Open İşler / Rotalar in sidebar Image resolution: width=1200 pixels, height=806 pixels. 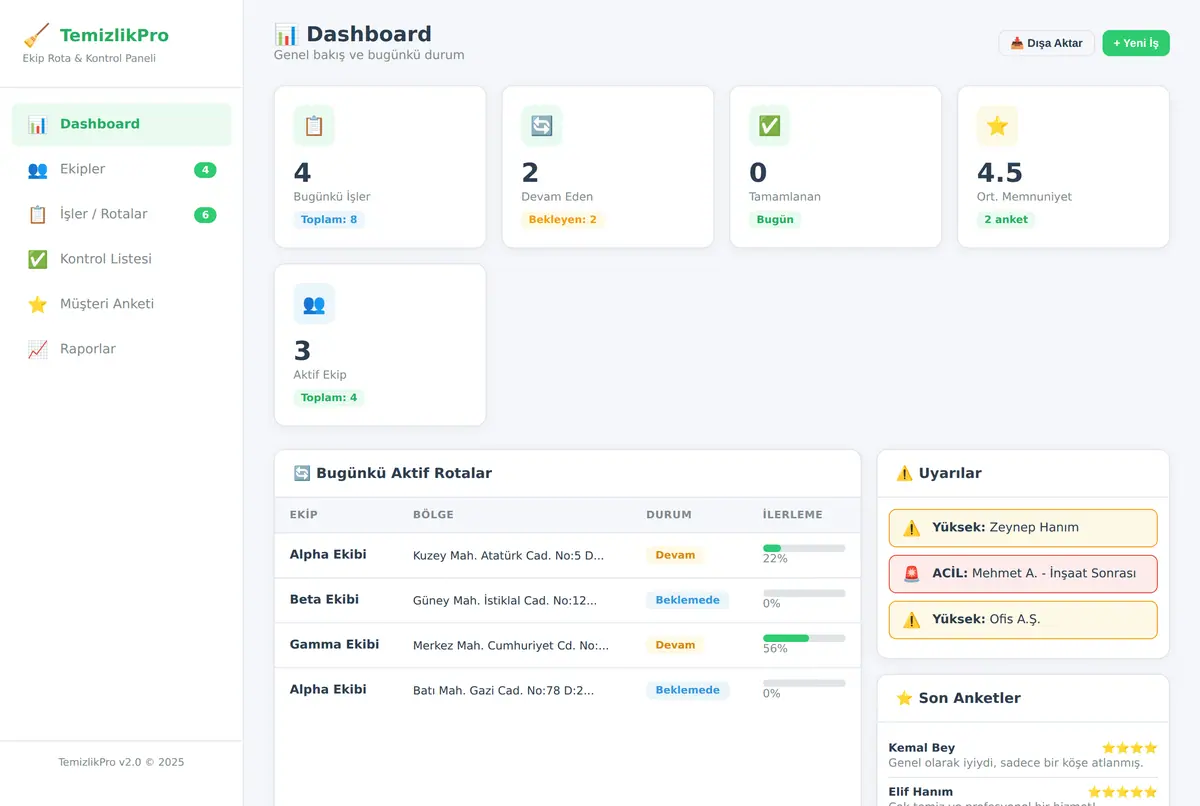122,215
